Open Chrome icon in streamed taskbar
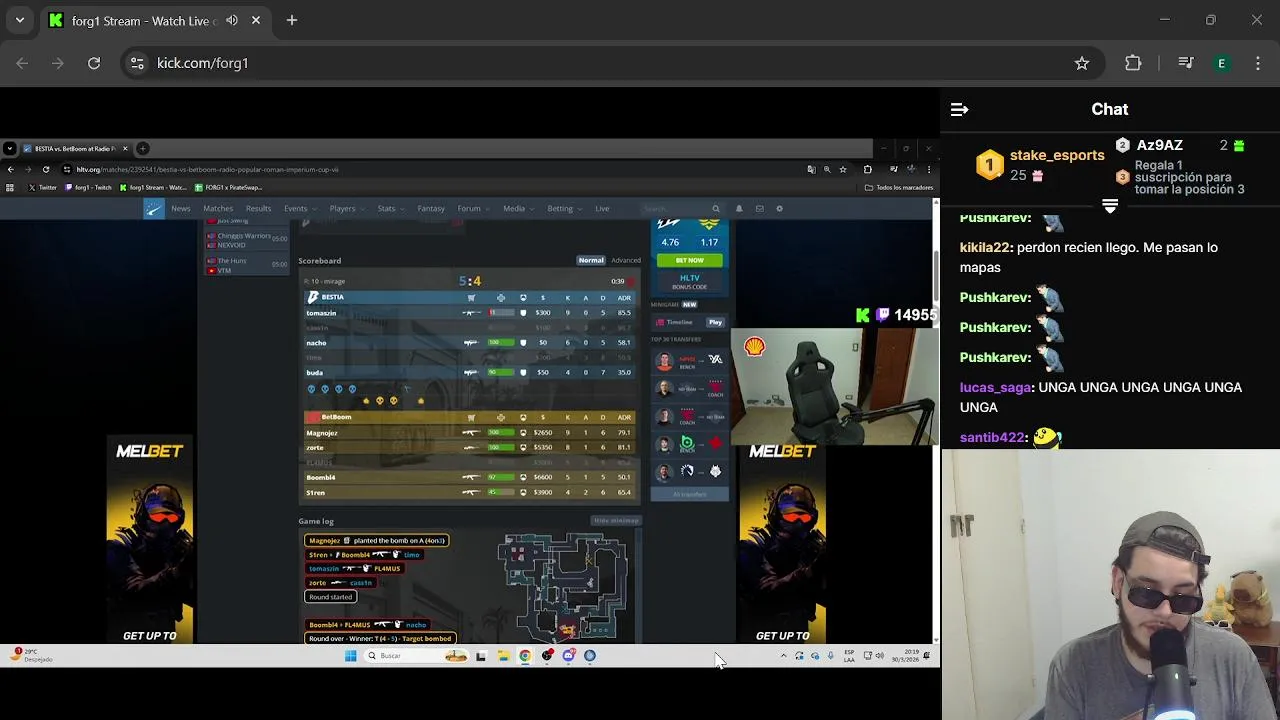The height and width of the screenshot is (720, 1280). tap(525, 656)
